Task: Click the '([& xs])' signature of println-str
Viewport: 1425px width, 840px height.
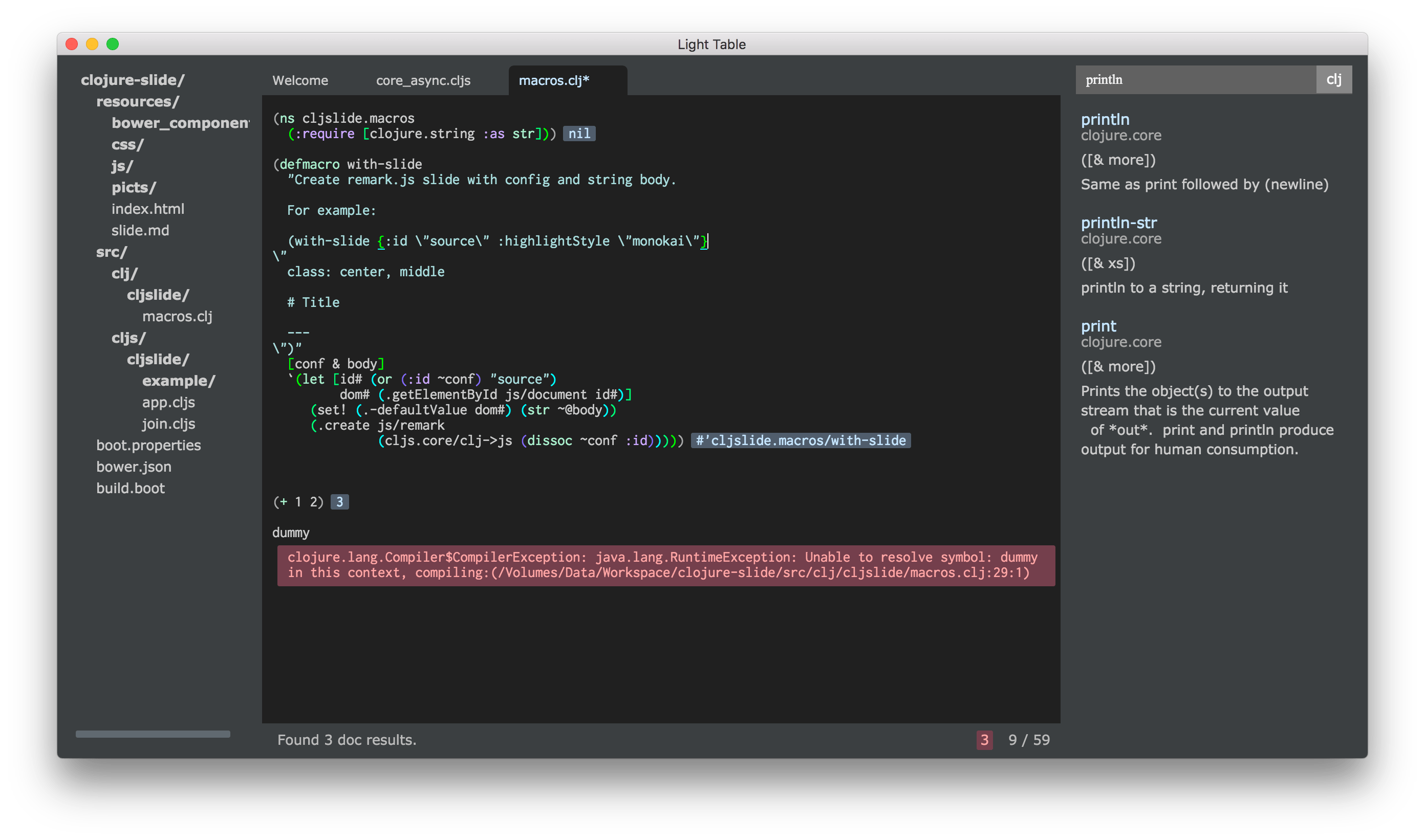Action: (1108, 263)
